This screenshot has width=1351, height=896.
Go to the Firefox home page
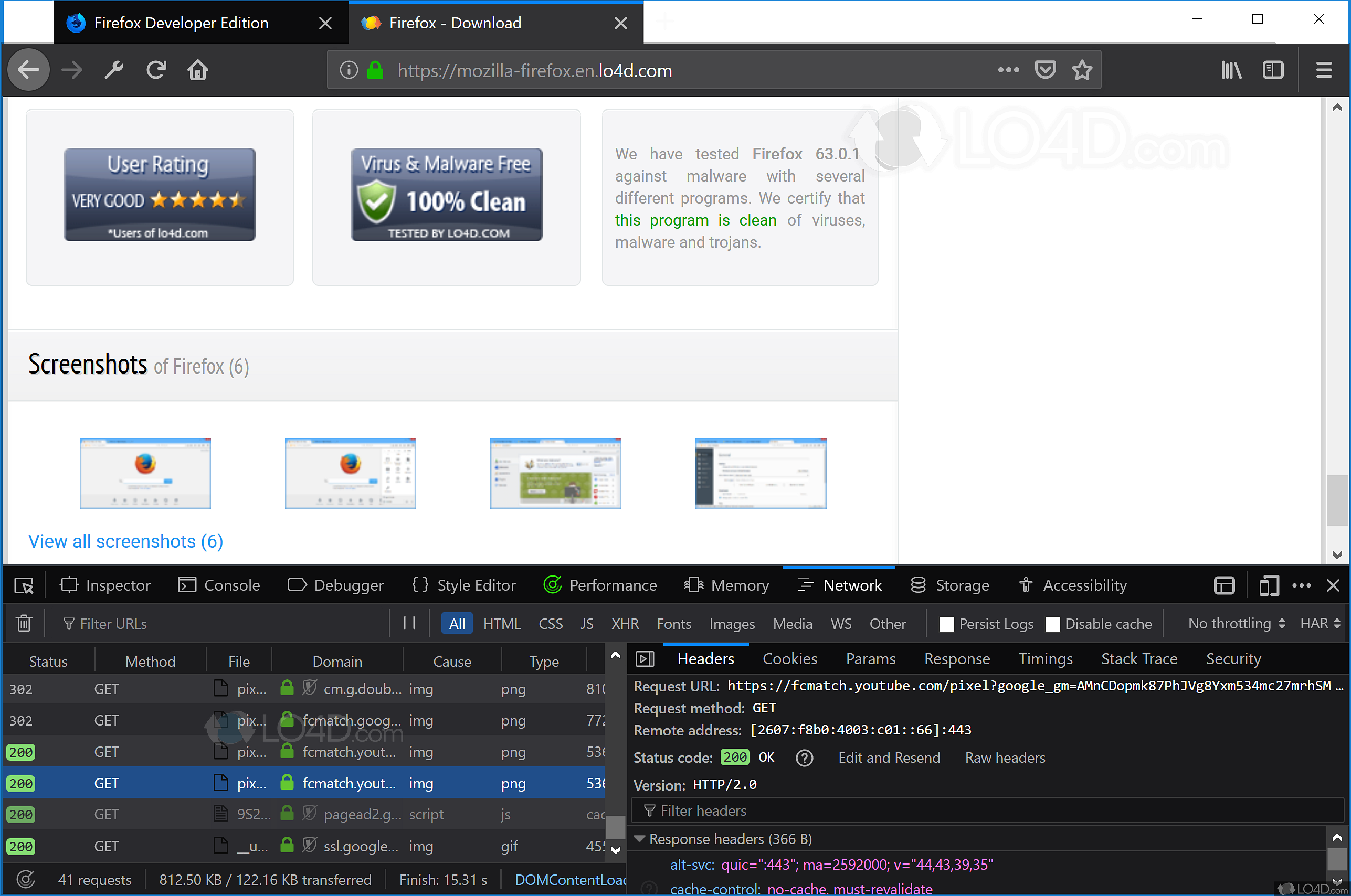pyautogui.click(x=198, y=70)
